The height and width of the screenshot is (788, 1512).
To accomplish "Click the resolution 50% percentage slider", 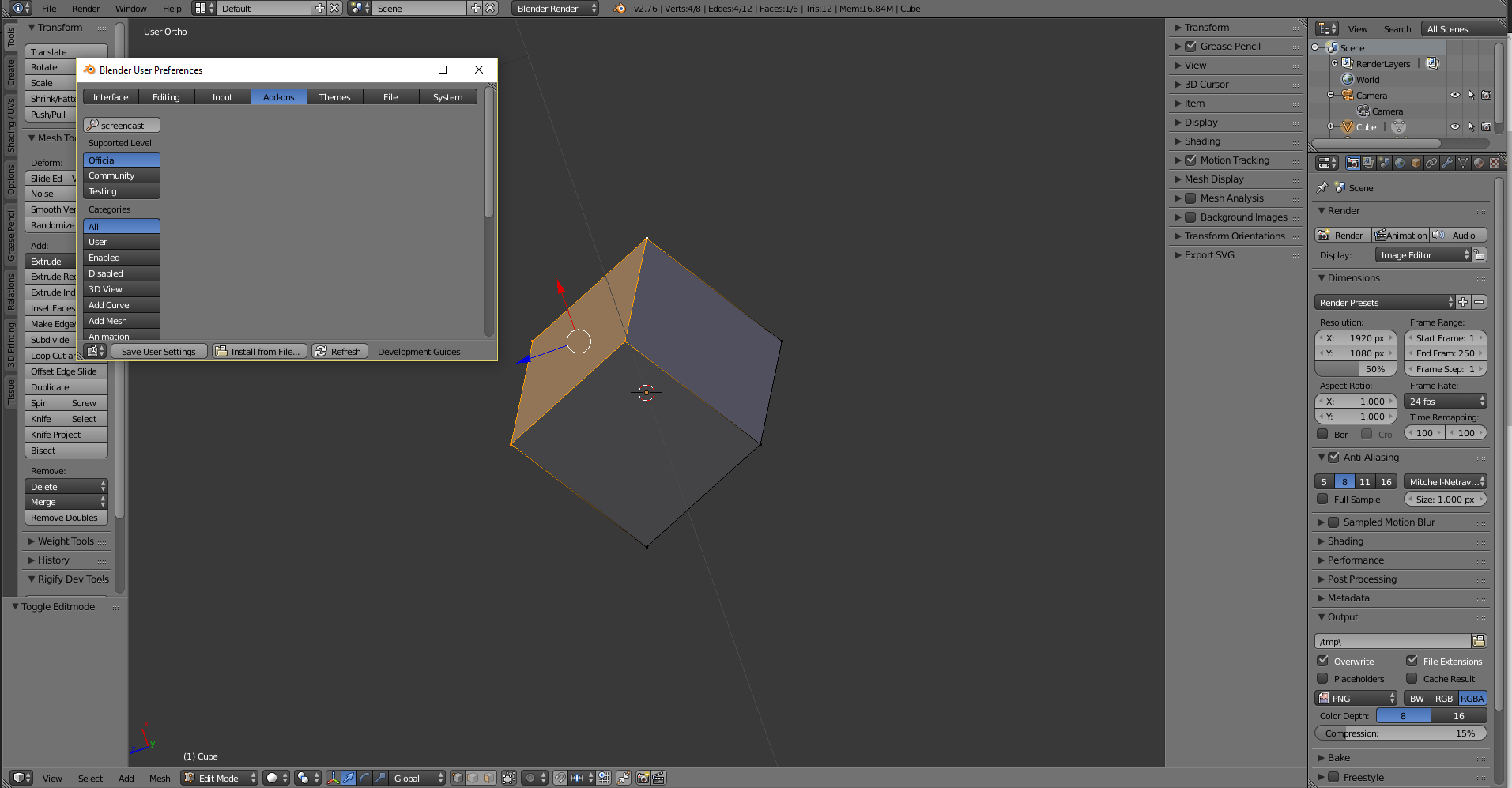I will pos(1356,368).
